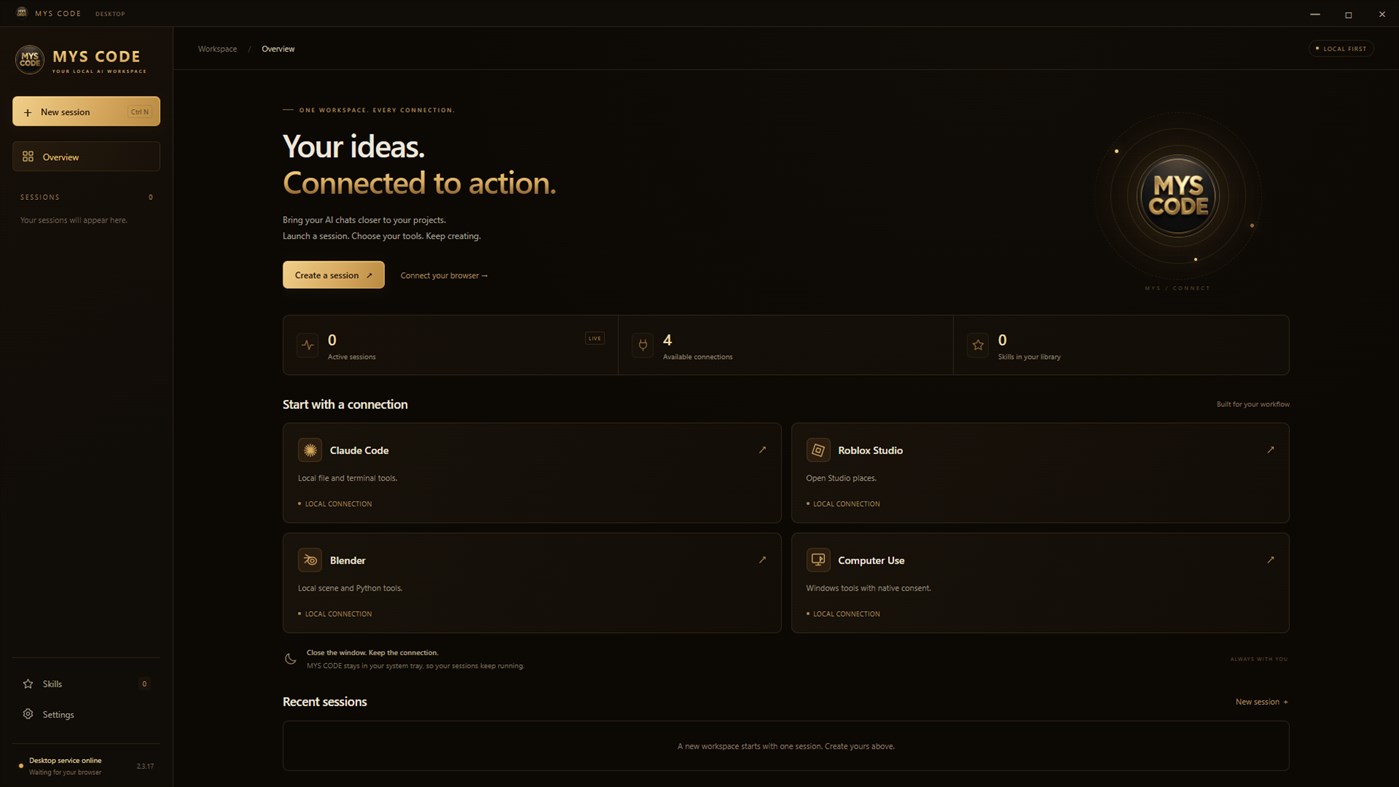Close the MYS CODE window
Viewport: 1399px width, 787px height.
(1382, 14)
